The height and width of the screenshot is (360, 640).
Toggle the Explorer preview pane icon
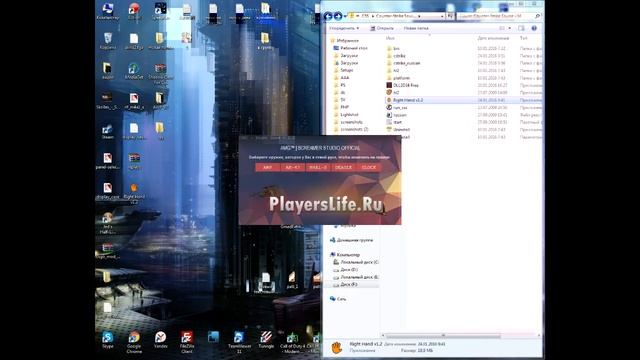tap(521, 28)
